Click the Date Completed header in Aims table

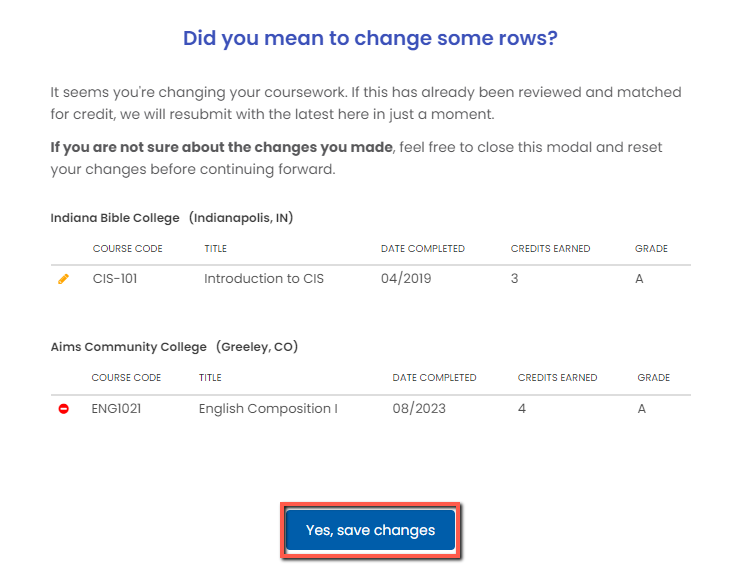434,378
